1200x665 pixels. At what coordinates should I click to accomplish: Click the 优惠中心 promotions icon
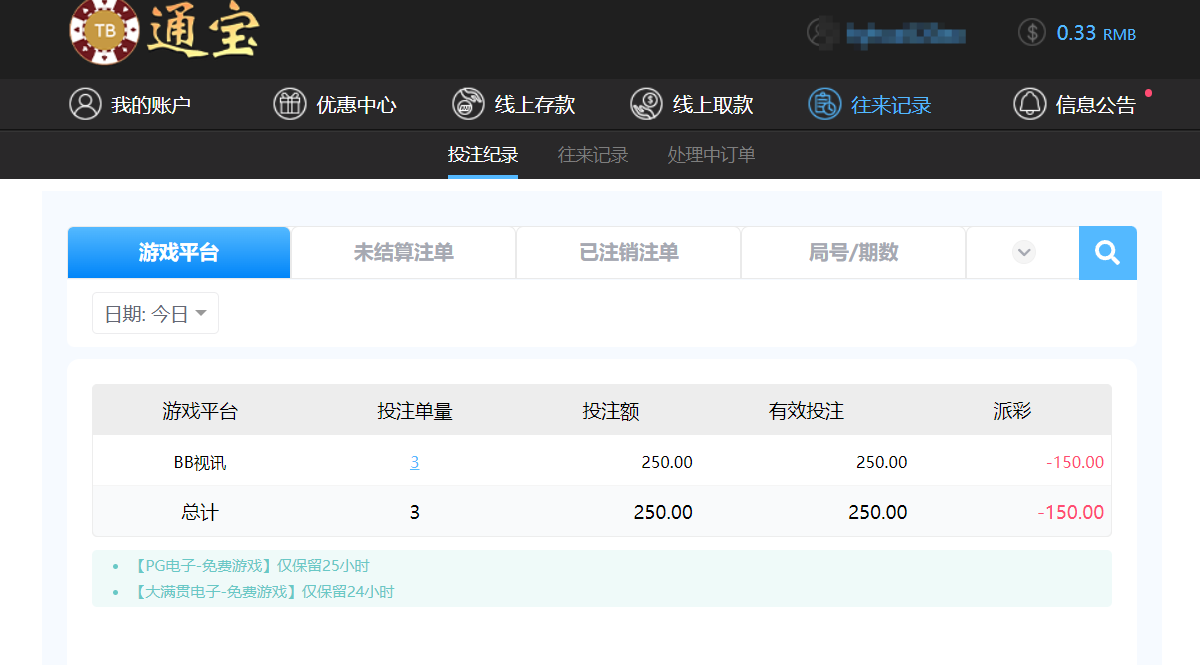(287, 103)
